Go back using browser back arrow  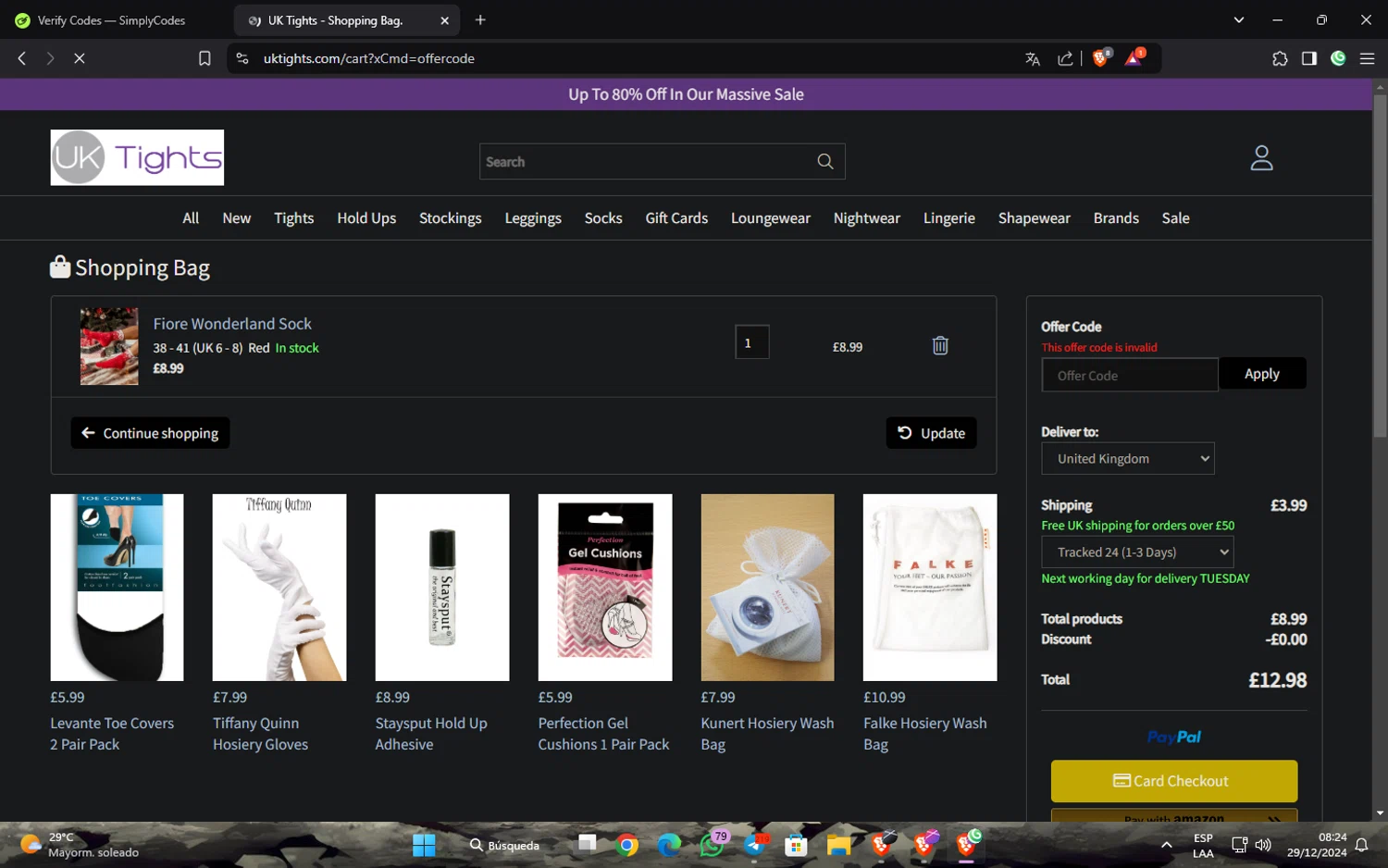(x=22, y=58)
